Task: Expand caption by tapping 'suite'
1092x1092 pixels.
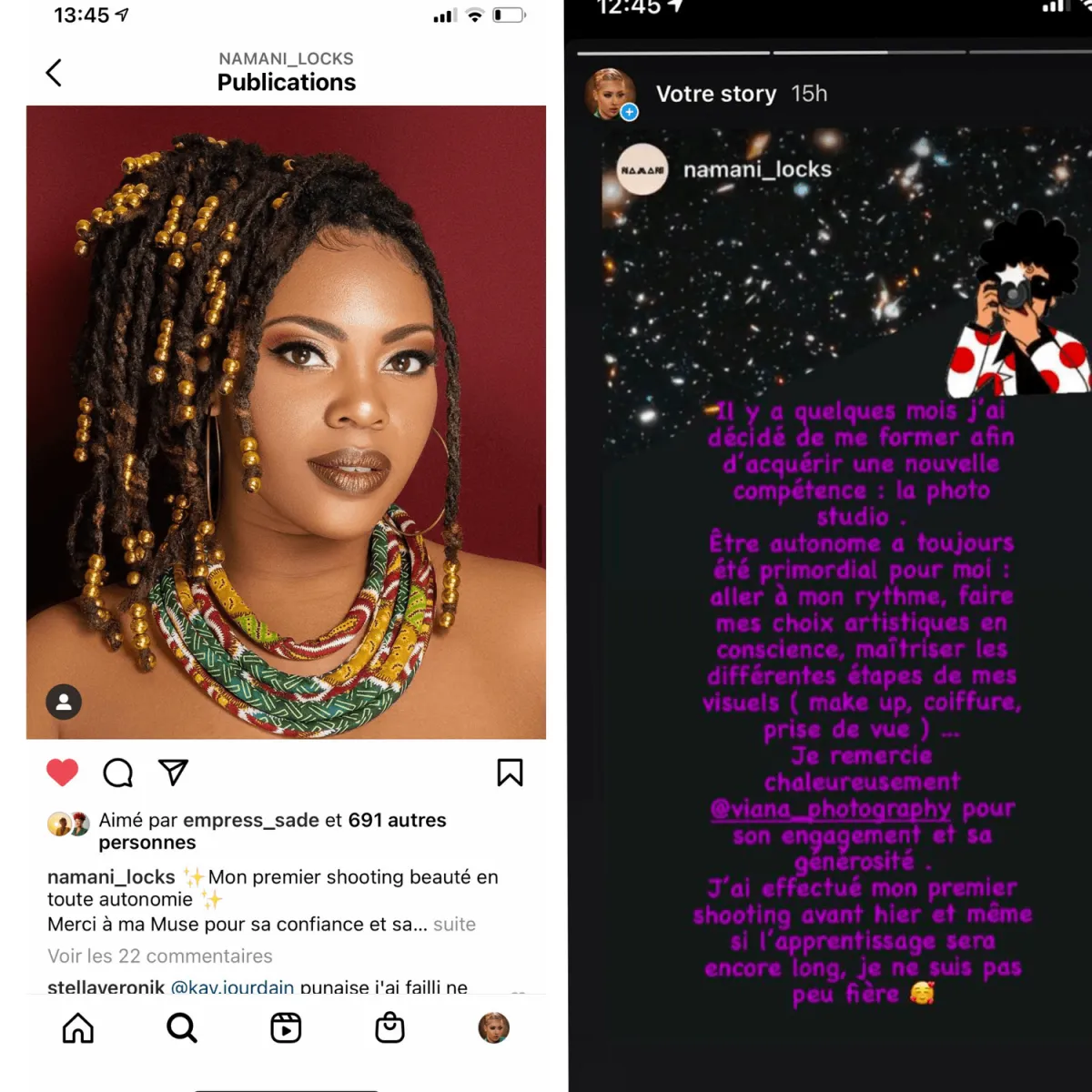Action: [454, 925]
